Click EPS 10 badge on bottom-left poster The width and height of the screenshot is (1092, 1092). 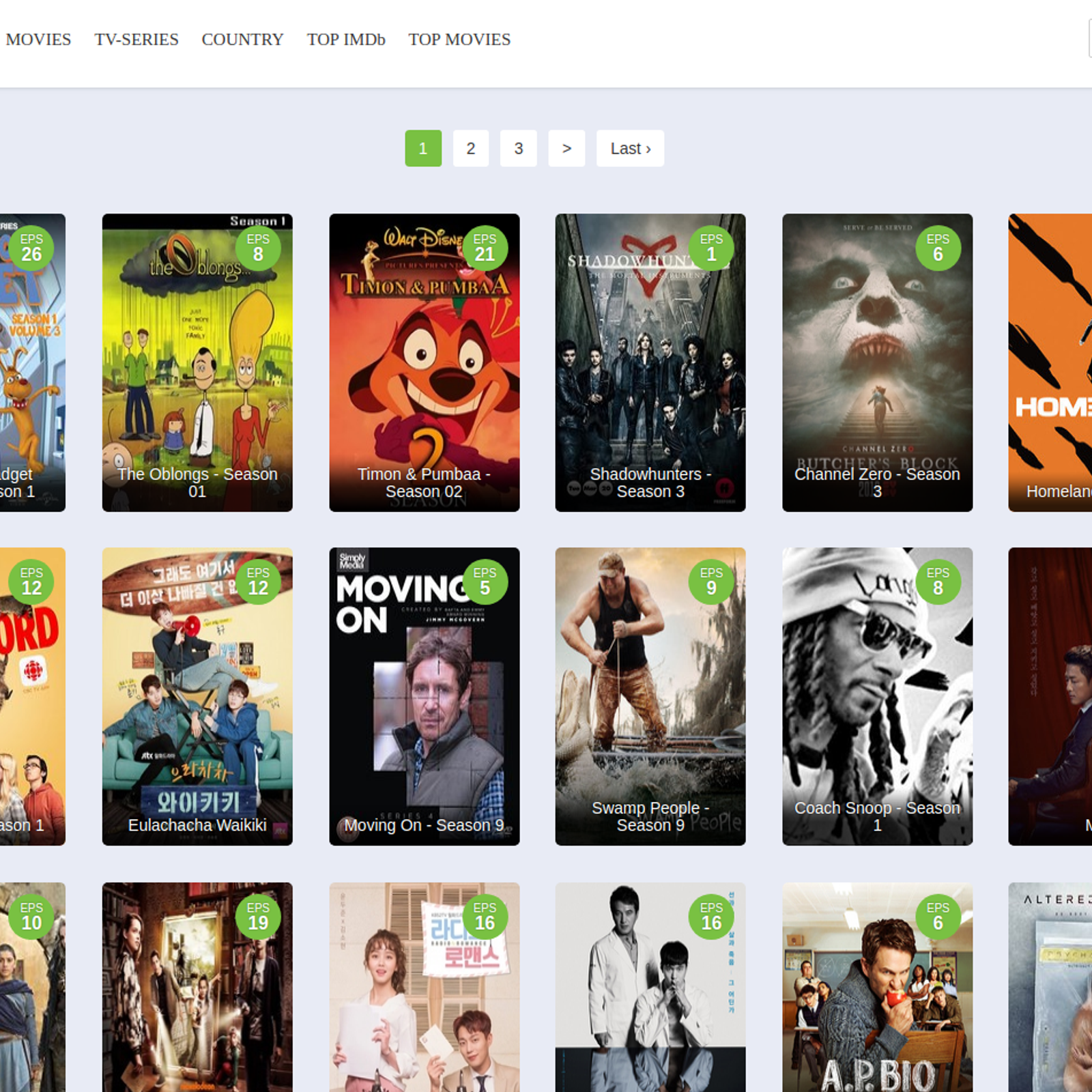31,917
